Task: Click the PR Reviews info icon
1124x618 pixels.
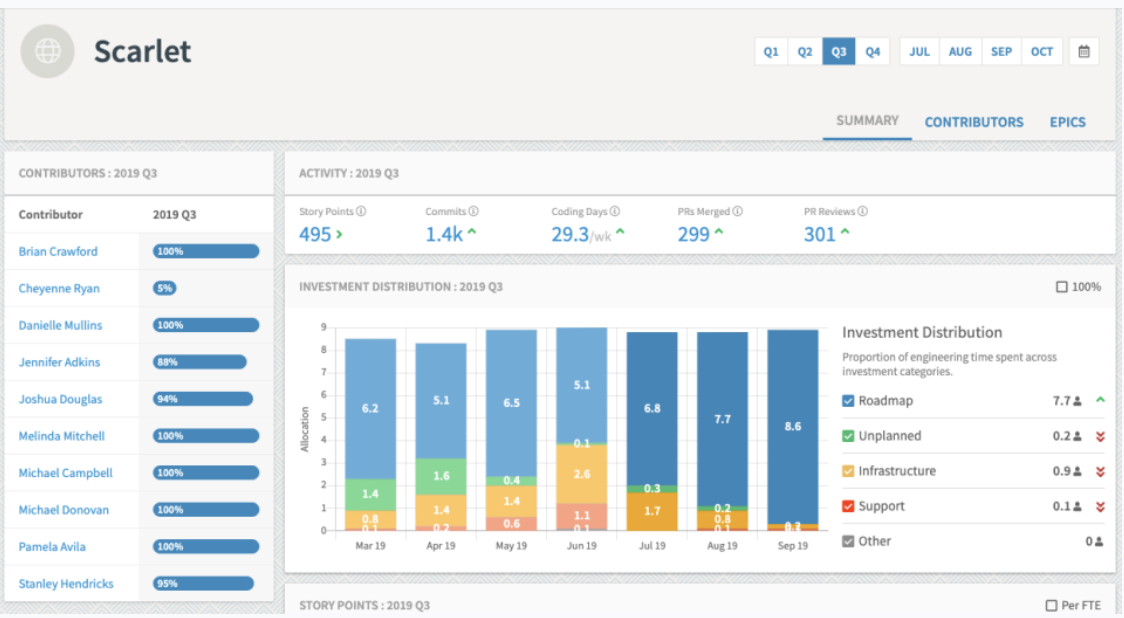Action: (861, 211)
